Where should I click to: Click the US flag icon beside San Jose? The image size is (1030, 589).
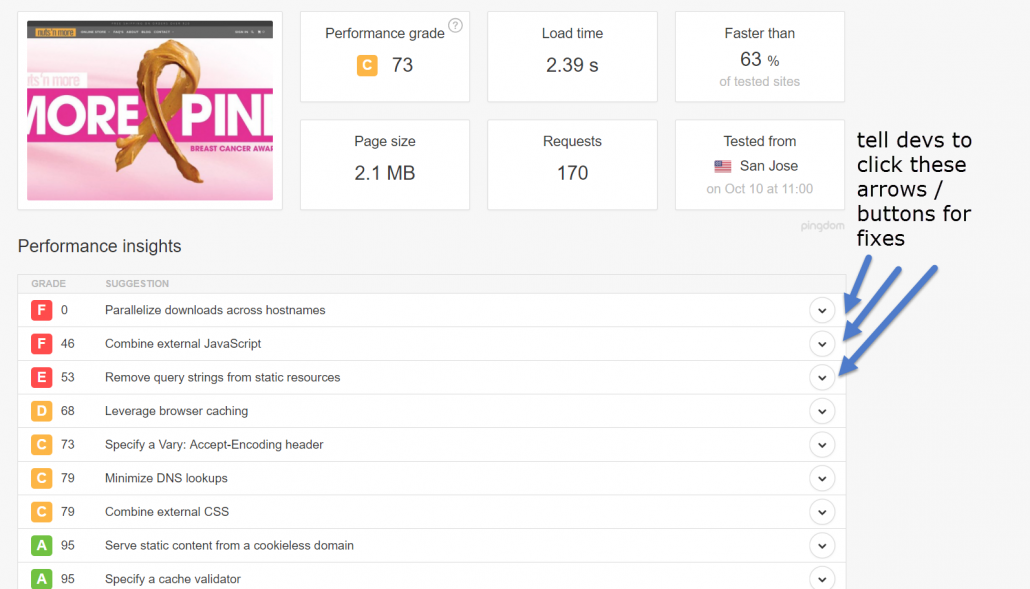[x=723, y=166]
